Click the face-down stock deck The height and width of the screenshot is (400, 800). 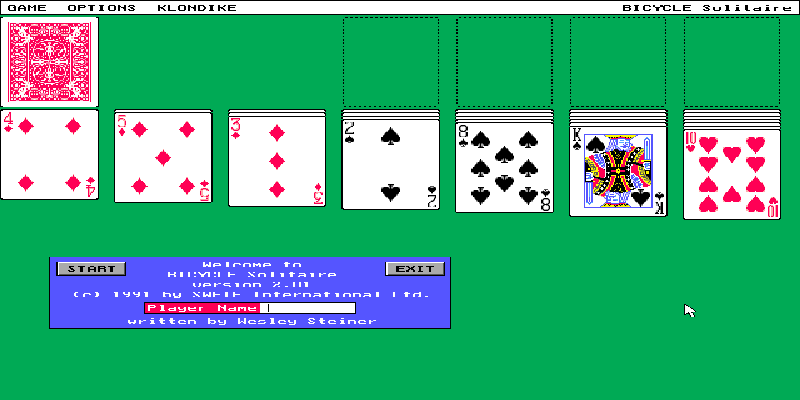pos(50,61)
